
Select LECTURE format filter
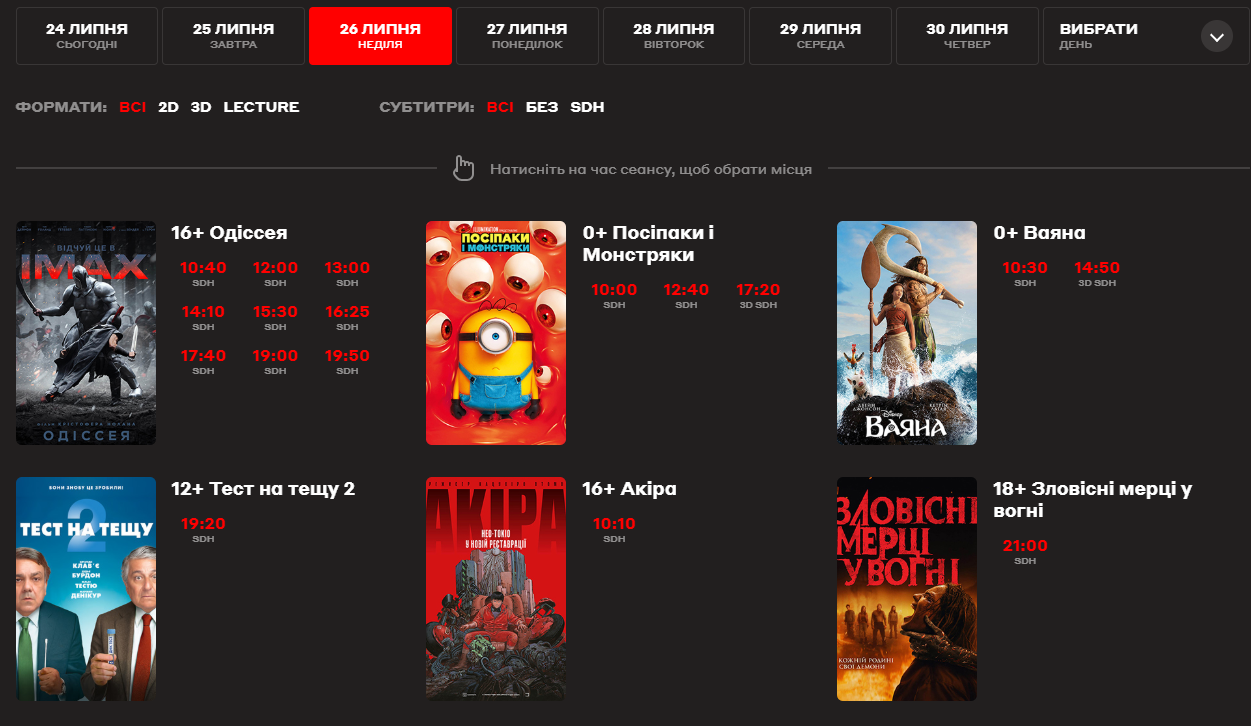tap(261, 107)
